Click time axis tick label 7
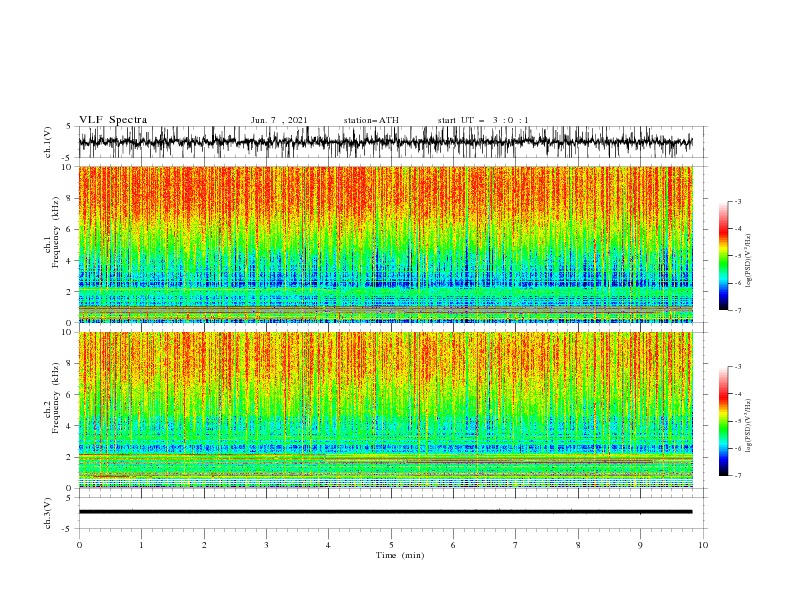This screenshot has height=612, width=792. pyautogui.click(x=516, y=545)
